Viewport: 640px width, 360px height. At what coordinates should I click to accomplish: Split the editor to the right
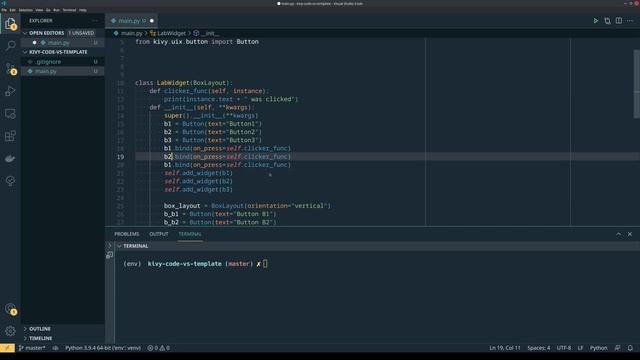point(619,21)
